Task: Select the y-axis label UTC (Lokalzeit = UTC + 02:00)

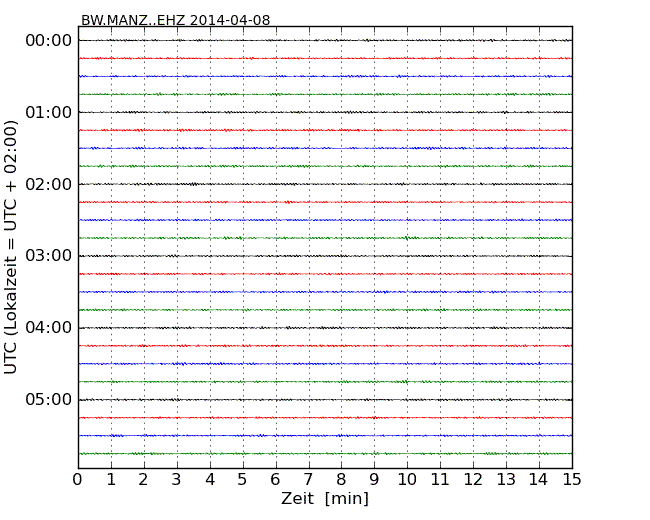Action: (11, 247)
